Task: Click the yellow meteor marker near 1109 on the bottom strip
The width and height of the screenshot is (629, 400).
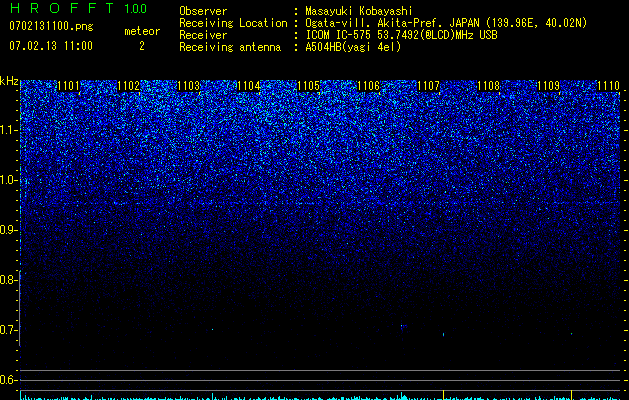Action: coord(571,394)
